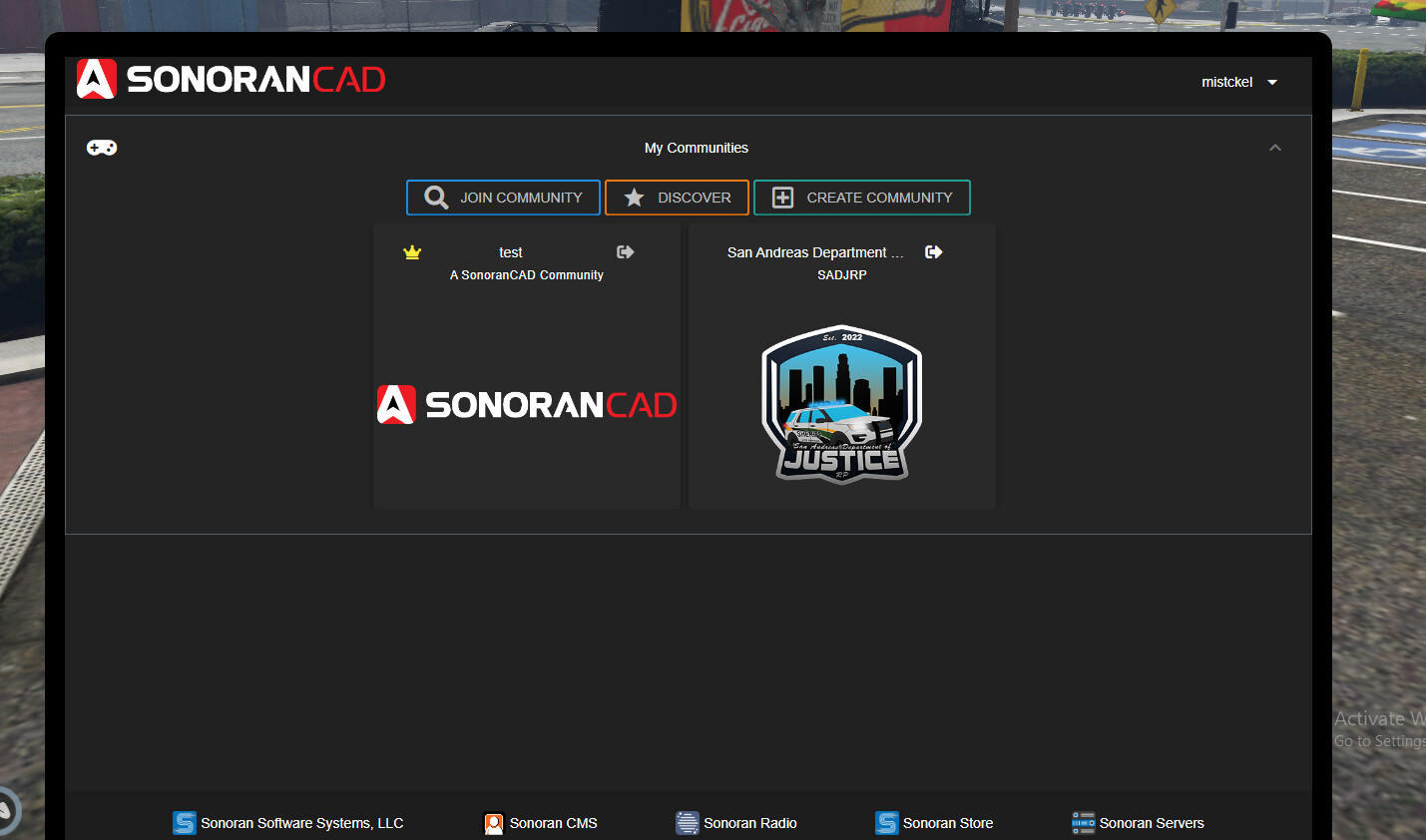
Task: Click the Sonoran Servers footer icon
Action: pos(1084,823)
